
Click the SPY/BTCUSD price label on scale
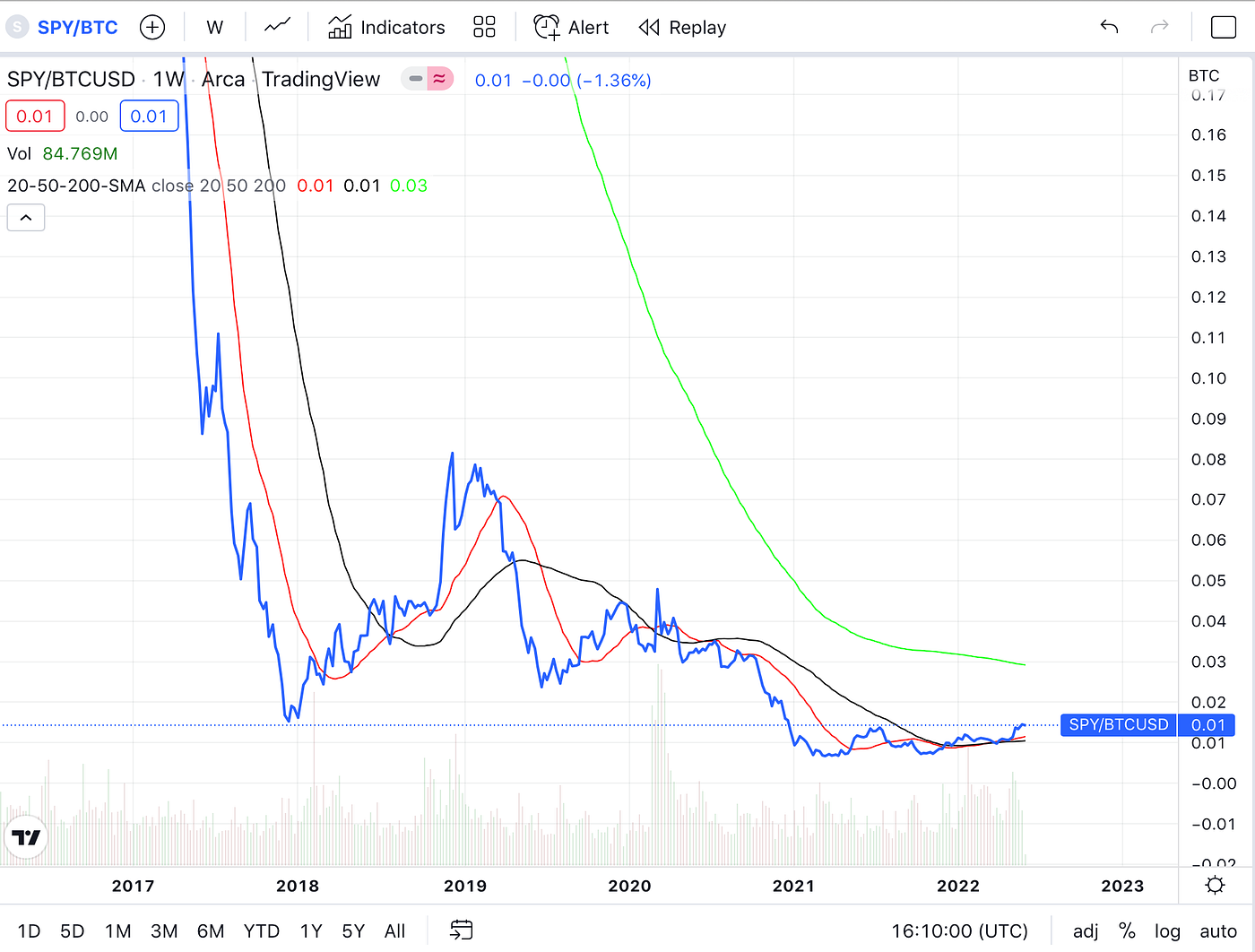[x=1119, y=724]
